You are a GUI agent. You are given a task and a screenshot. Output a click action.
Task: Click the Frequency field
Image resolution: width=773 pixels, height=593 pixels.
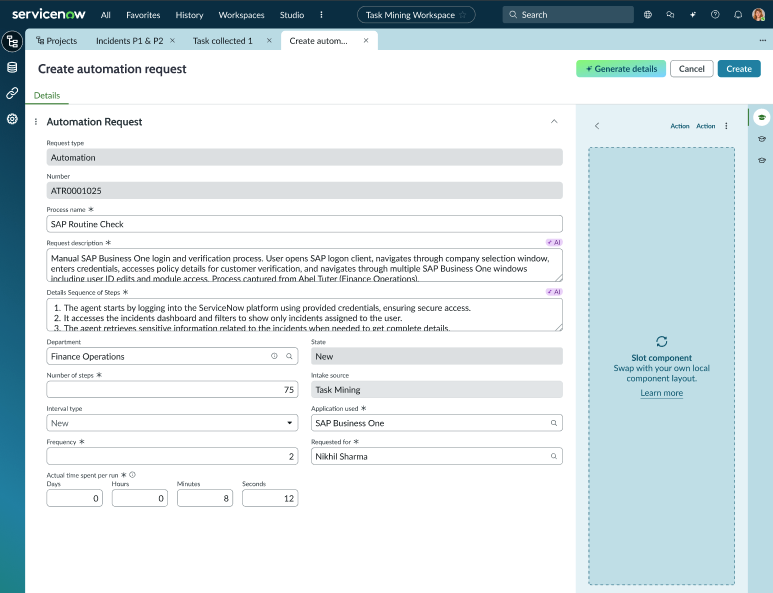click(x=172, y=456)
